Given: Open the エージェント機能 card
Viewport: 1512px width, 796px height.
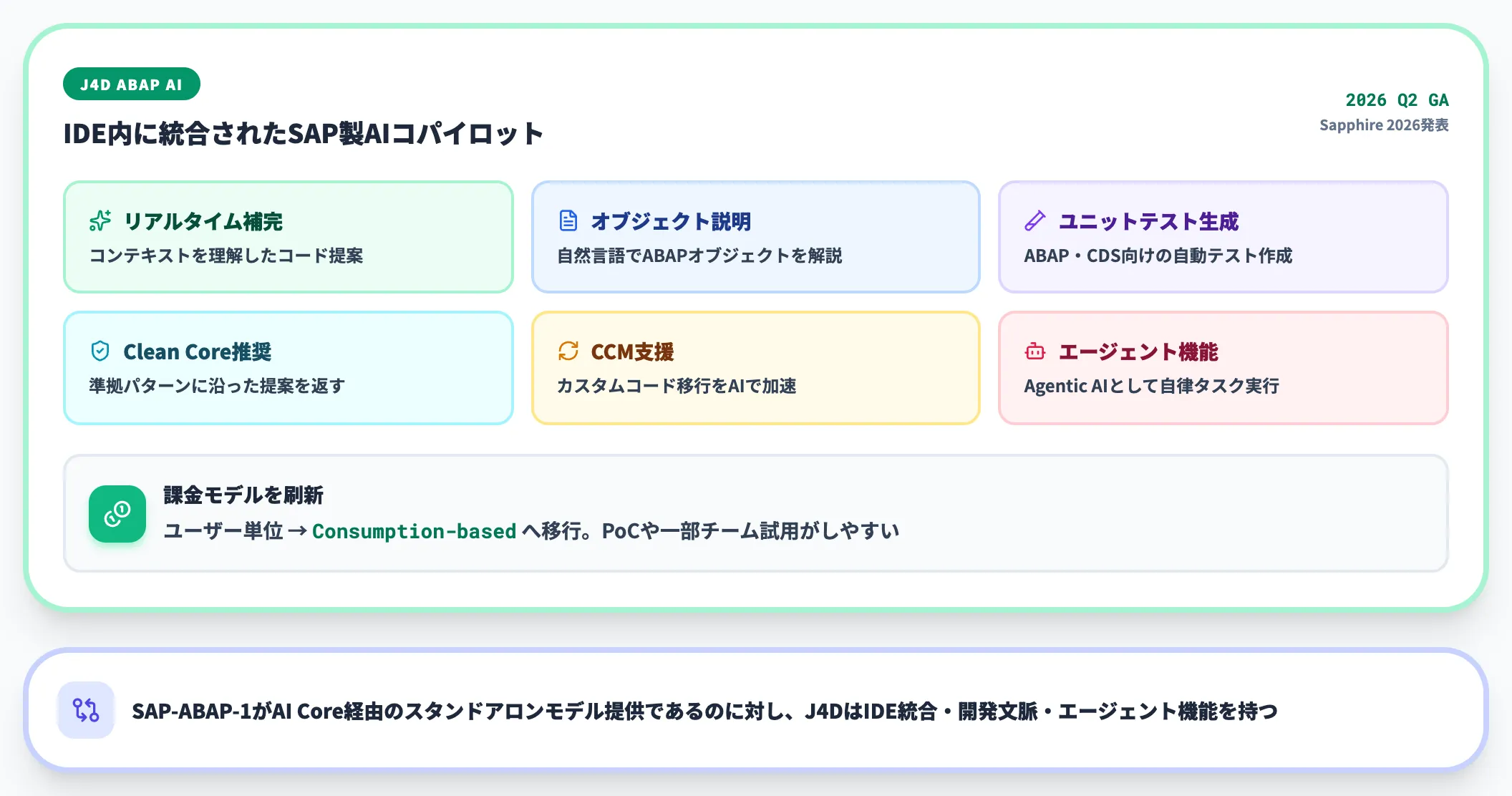Looking at the screenshot, I should pos(1223,368).
